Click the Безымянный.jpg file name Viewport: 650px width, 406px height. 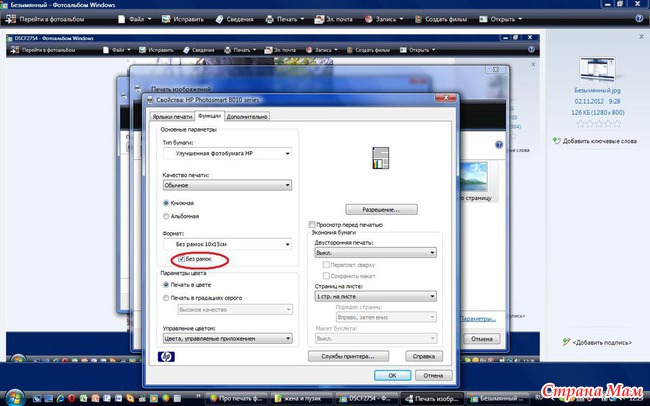coord(597,90)
